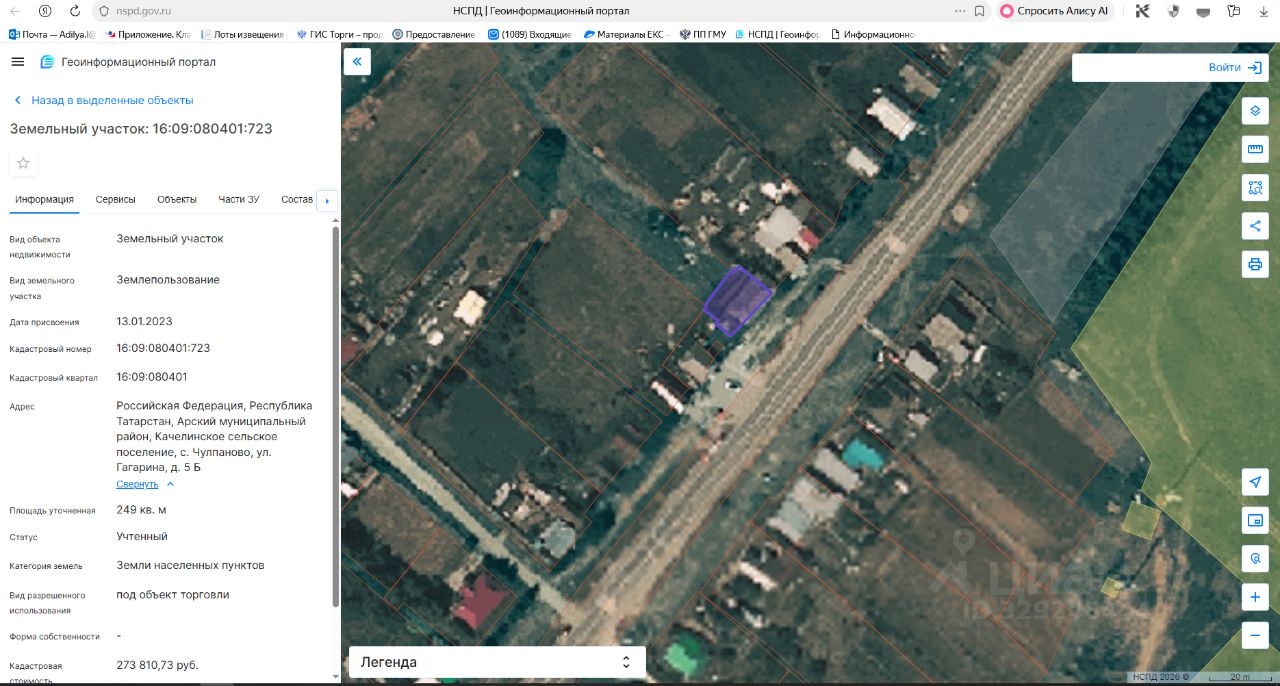Open the Почта bookmark

click(x=51, y=34)
